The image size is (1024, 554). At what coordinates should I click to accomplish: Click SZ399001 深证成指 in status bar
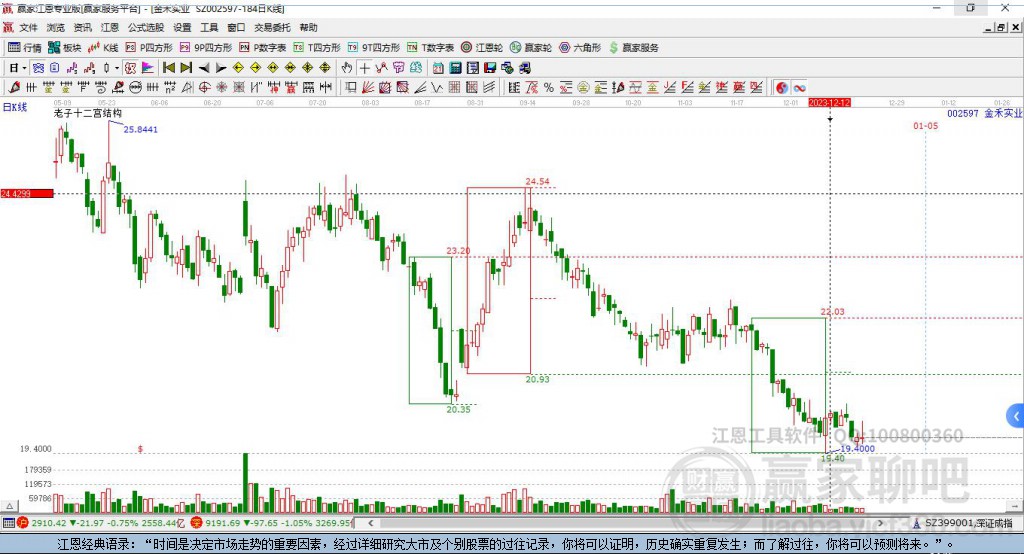pos(968,523)
